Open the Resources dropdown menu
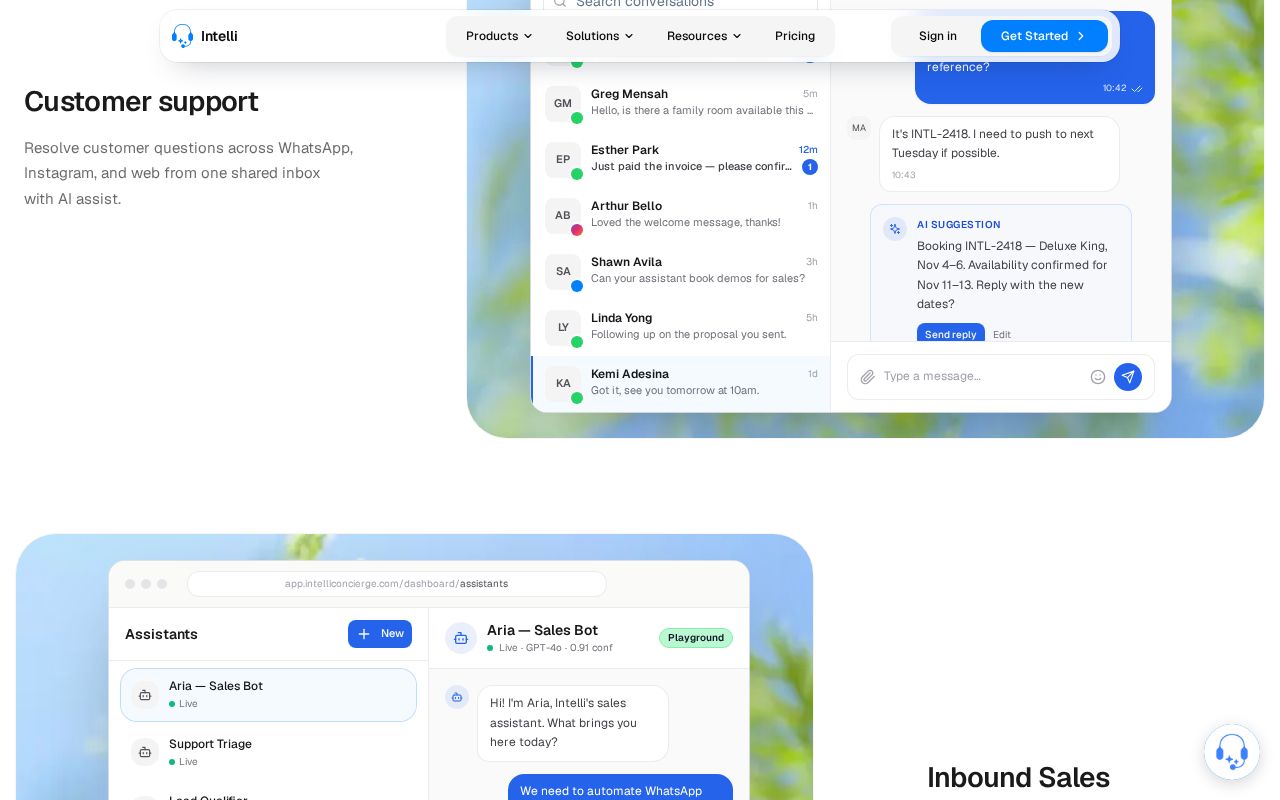The image size is (1280, 800). pyautogui.click(x=704, y=36)
